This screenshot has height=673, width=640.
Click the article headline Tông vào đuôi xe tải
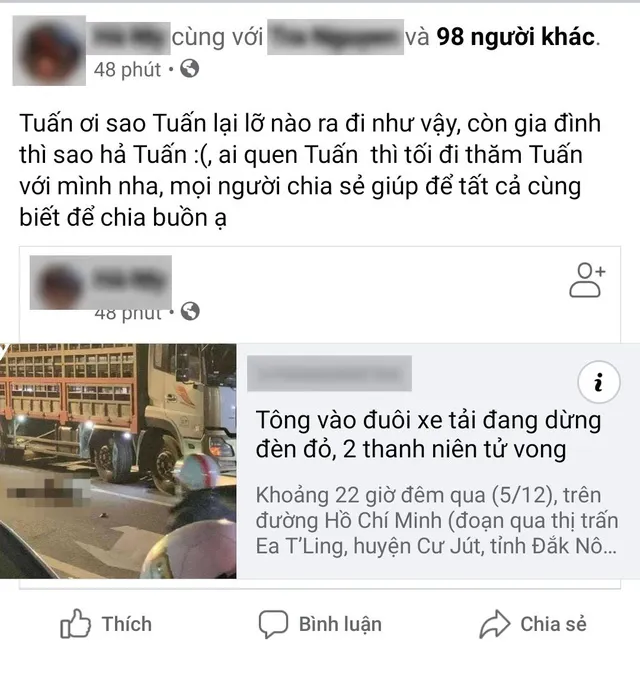[x=428, y=435]
